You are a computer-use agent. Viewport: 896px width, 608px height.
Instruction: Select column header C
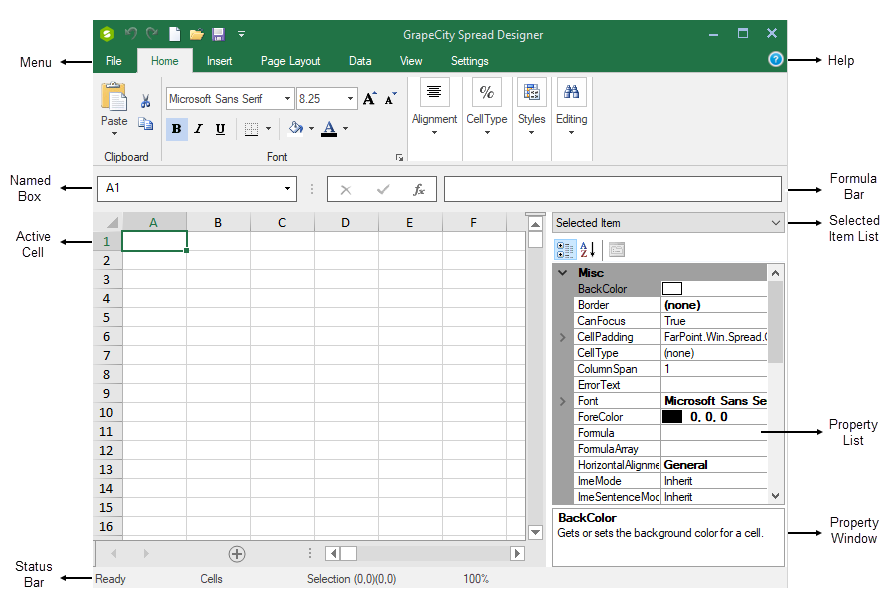[x=282, y=222]
